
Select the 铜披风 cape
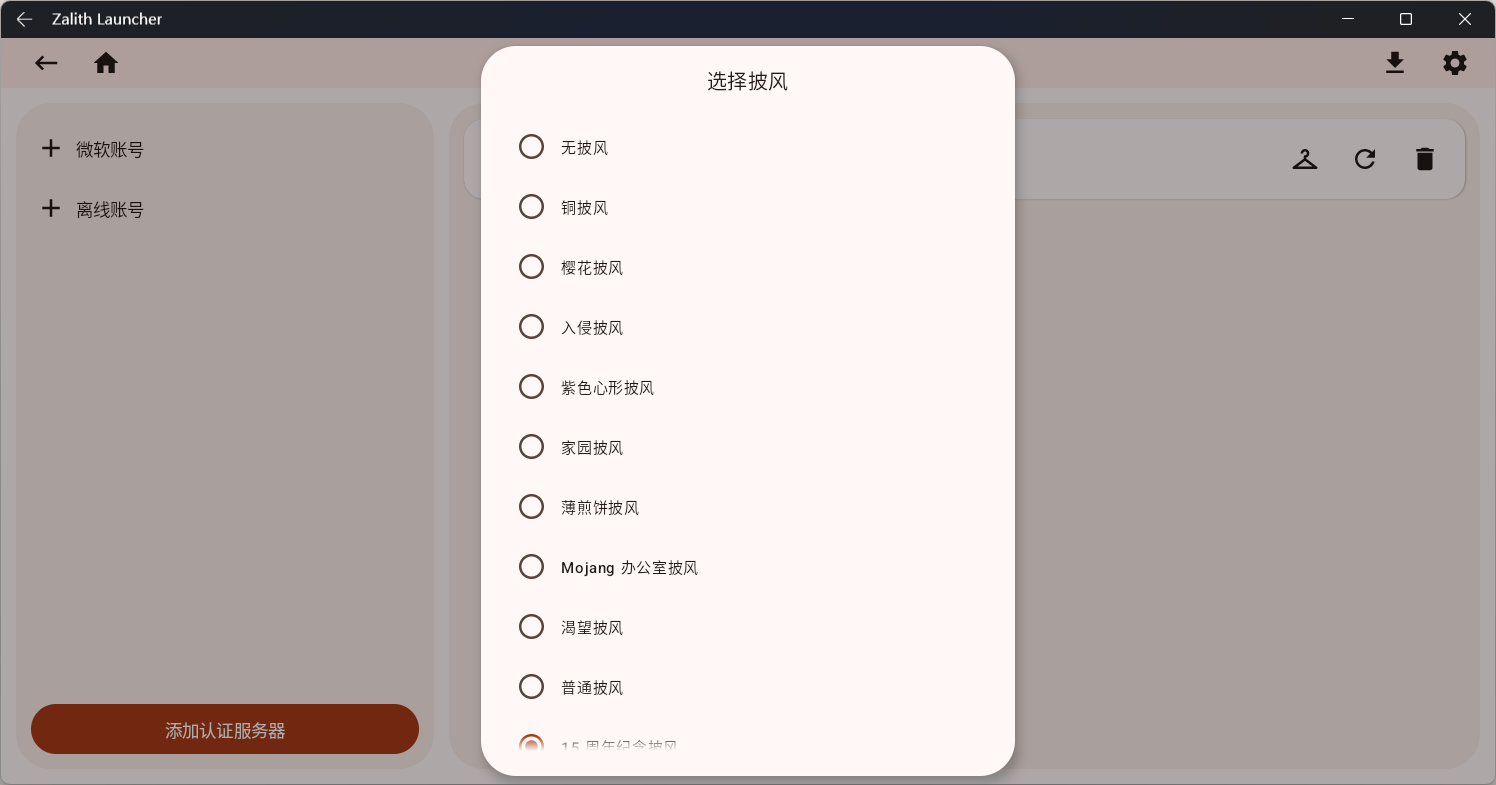(x=531, y=206)
